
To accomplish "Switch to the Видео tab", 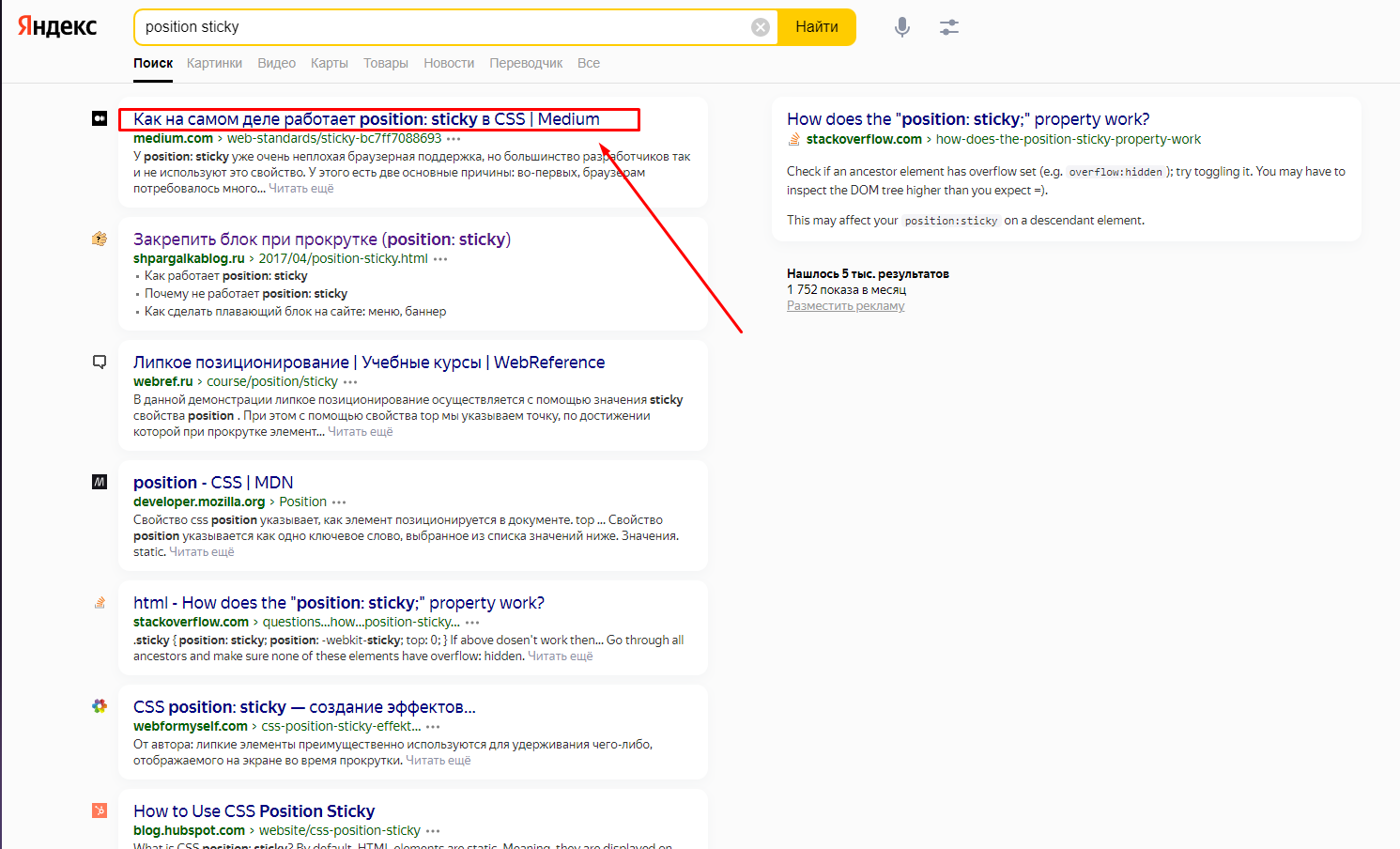I will [276, 63].
